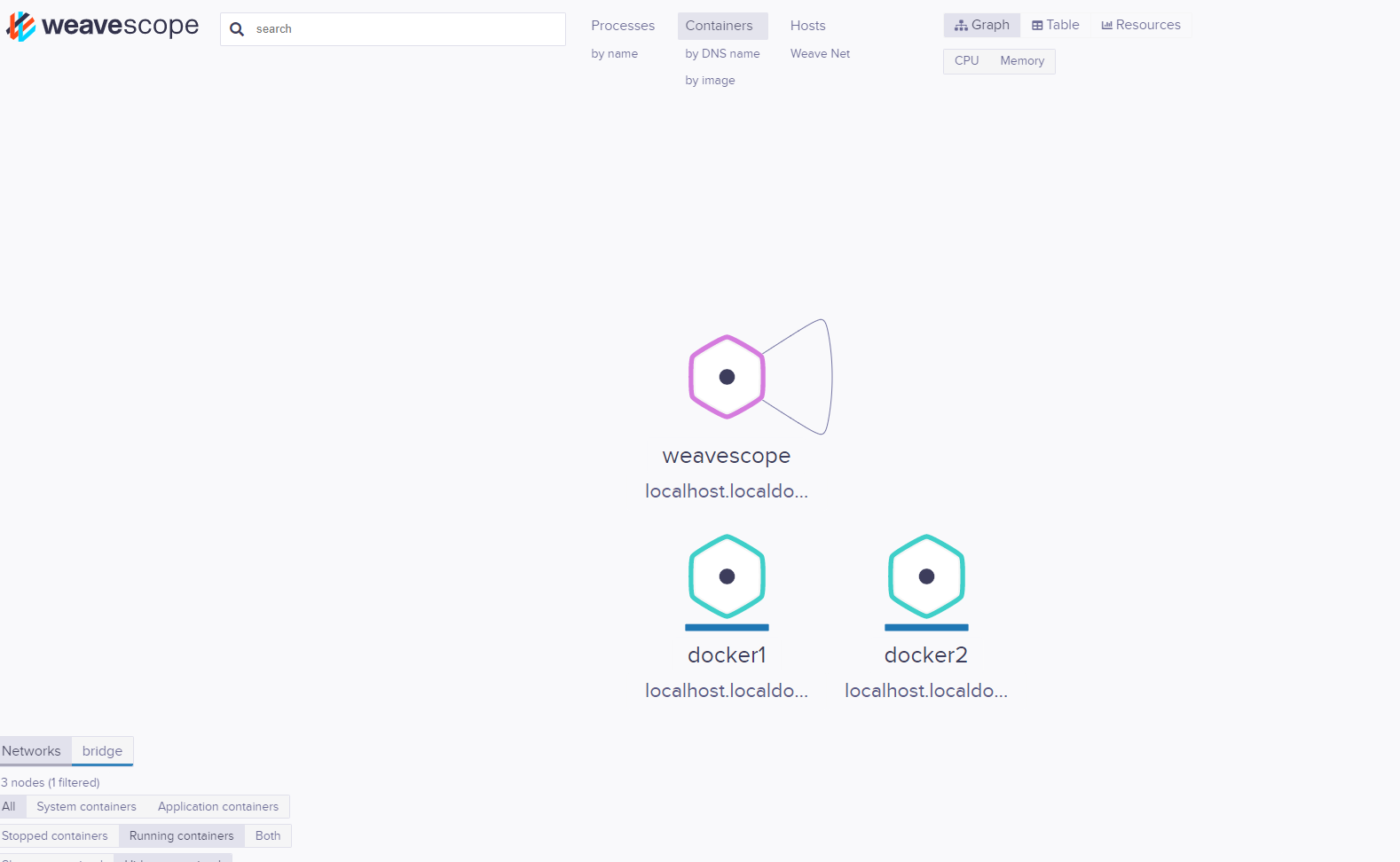Viewport: 1400px width, 862px height.
Task: Open the Resources view
Action: (x=1141, y=25)
